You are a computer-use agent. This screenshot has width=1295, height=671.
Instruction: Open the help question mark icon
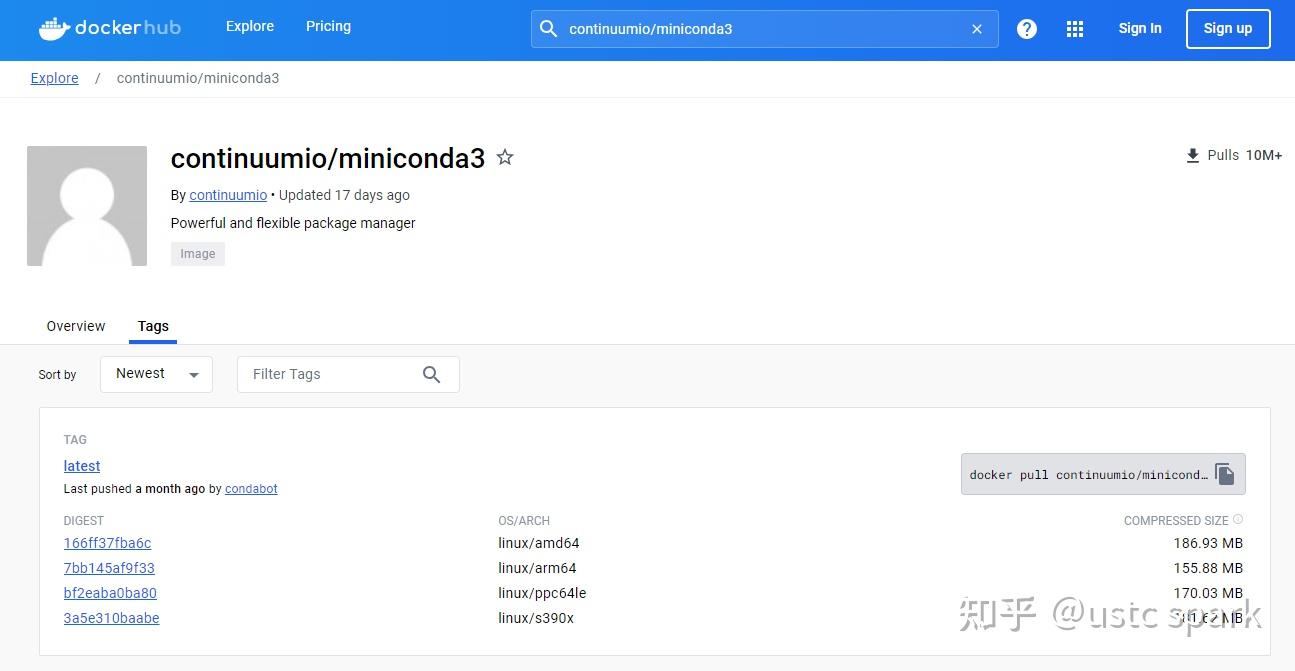click(1026, 28)
